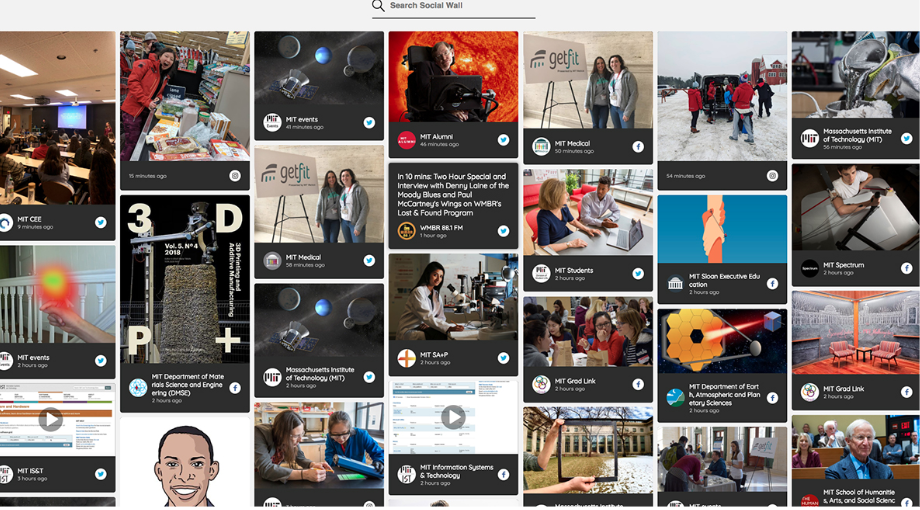920x510 pixels.
Task: Read the Denny Laine interview post text
Action: (453, 194)
